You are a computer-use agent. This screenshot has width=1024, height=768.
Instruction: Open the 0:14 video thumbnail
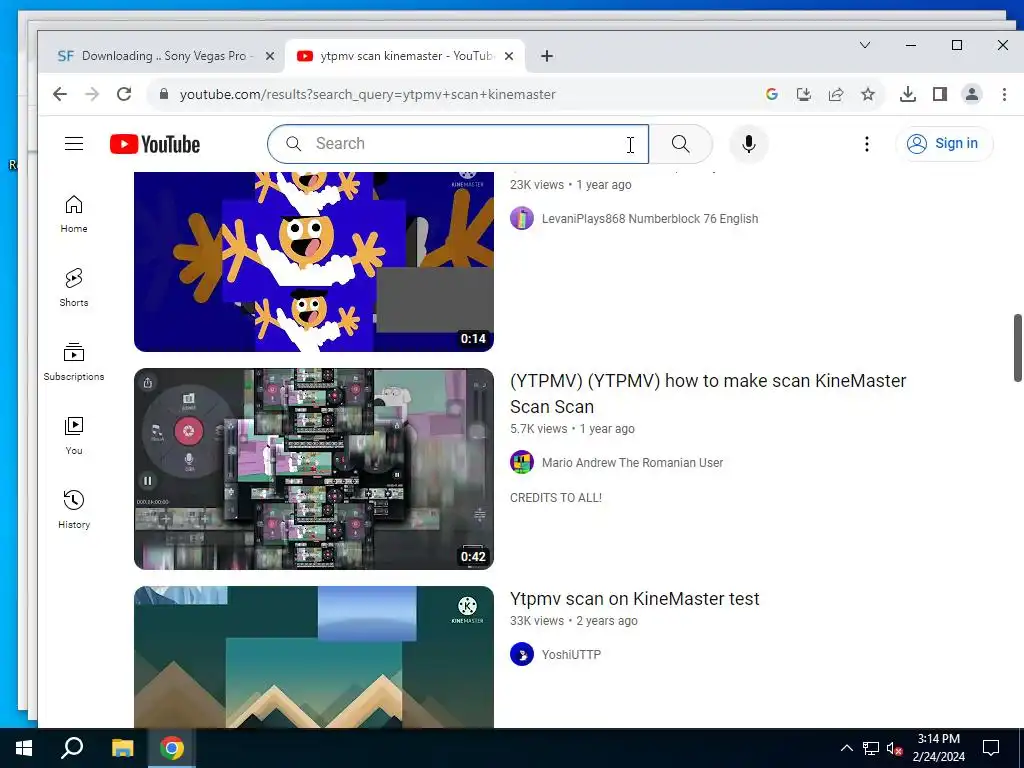click(313, 262)
